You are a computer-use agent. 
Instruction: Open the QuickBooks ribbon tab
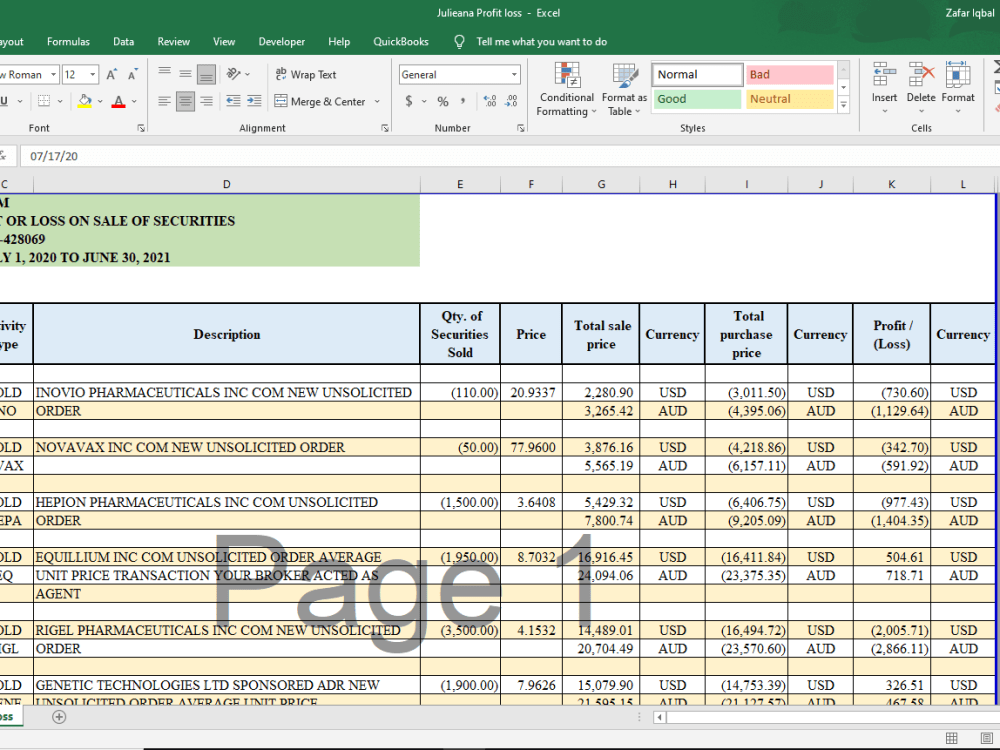click(x=399, y=41)
